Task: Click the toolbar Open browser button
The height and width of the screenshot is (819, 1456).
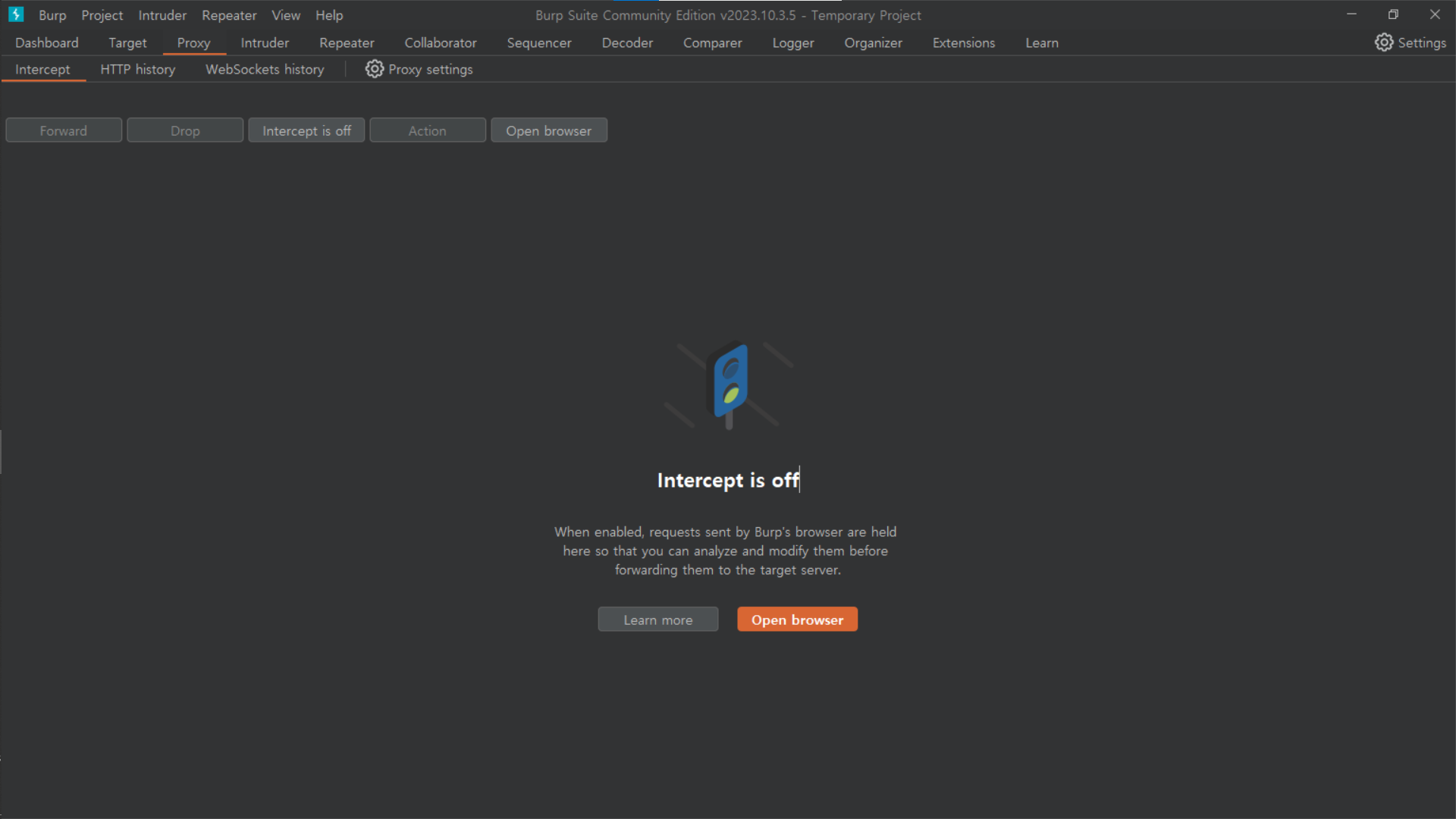Action: point(548,130)
